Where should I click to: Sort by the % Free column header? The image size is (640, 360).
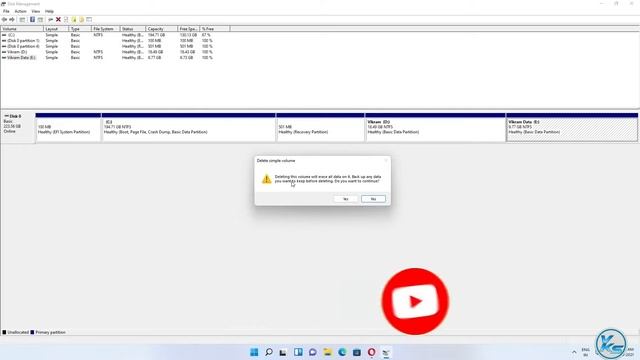click(x=215, y=29)
